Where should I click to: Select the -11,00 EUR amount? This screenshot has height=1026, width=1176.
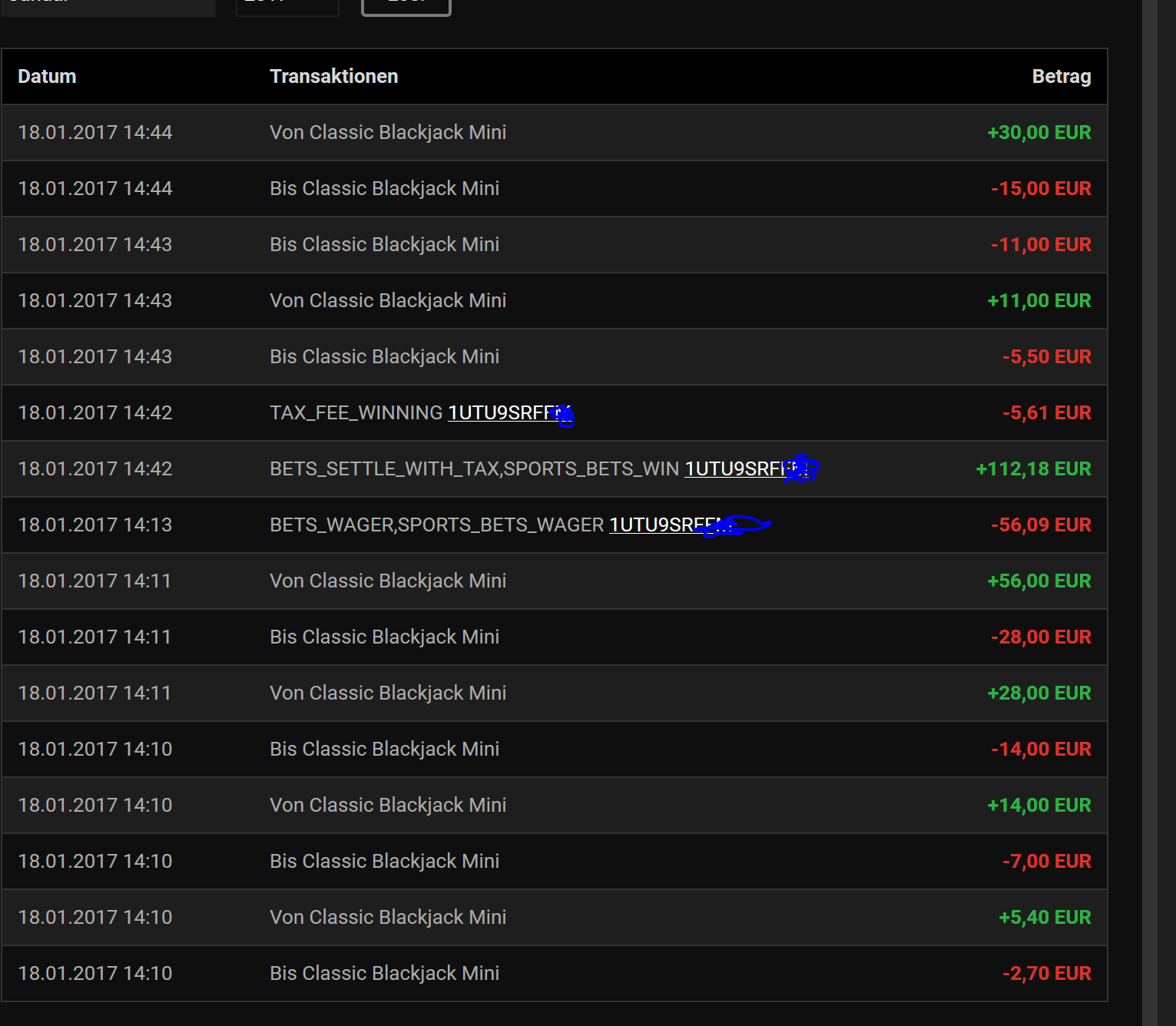click(1041, 244)
